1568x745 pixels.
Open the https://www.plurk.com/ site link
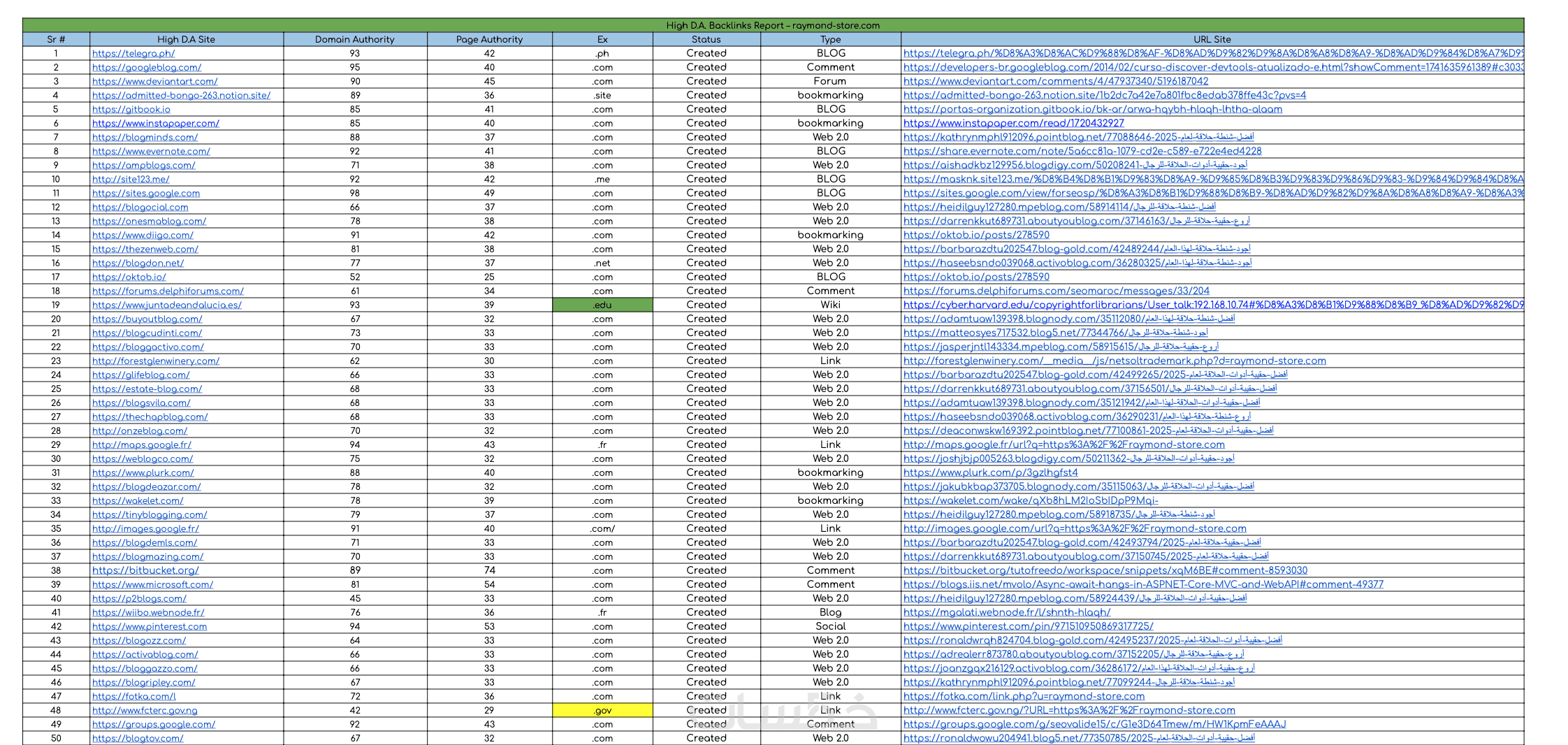(143, 472)
